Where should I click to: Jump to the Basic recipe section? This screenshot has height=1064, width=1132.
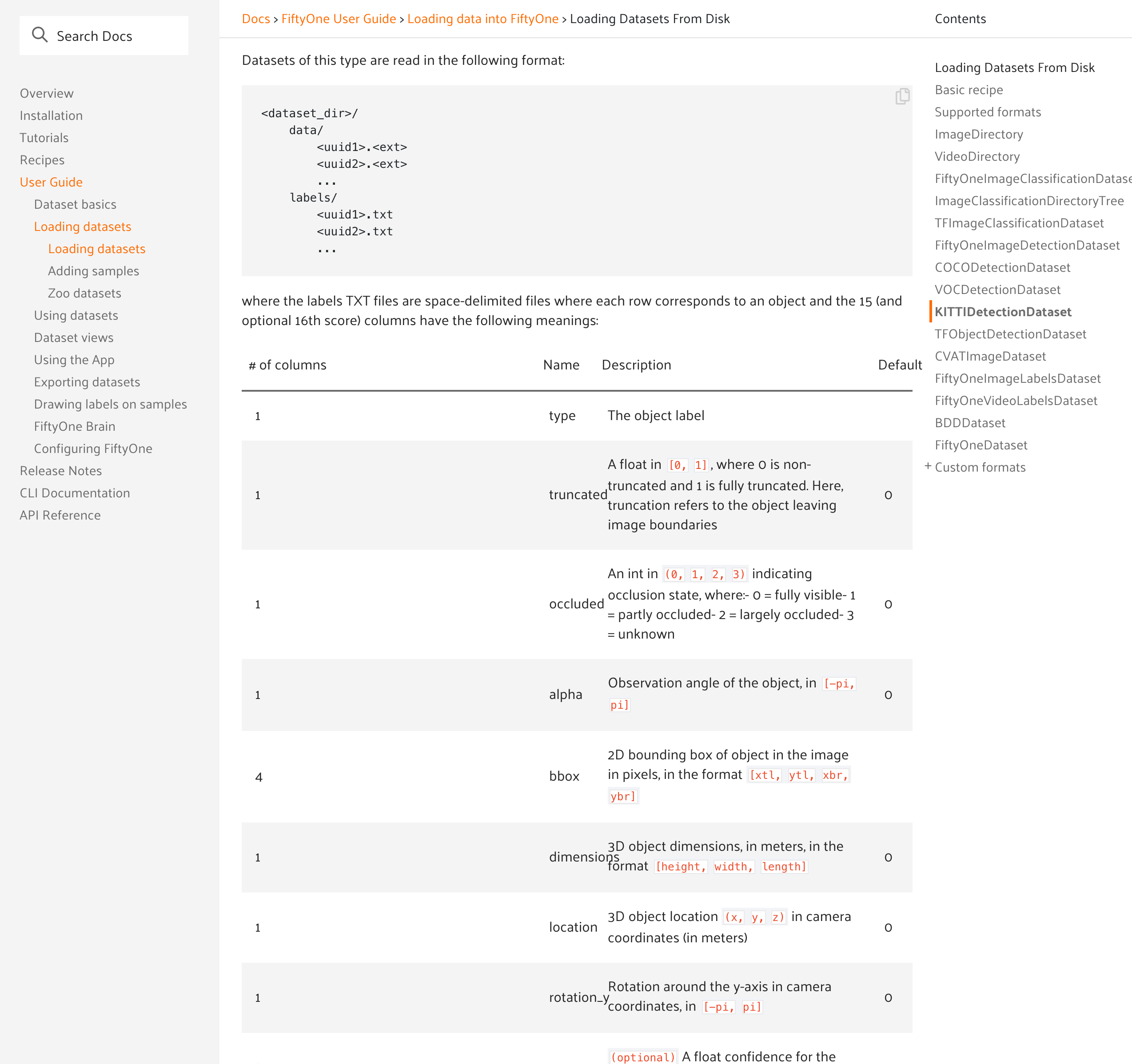969,89
